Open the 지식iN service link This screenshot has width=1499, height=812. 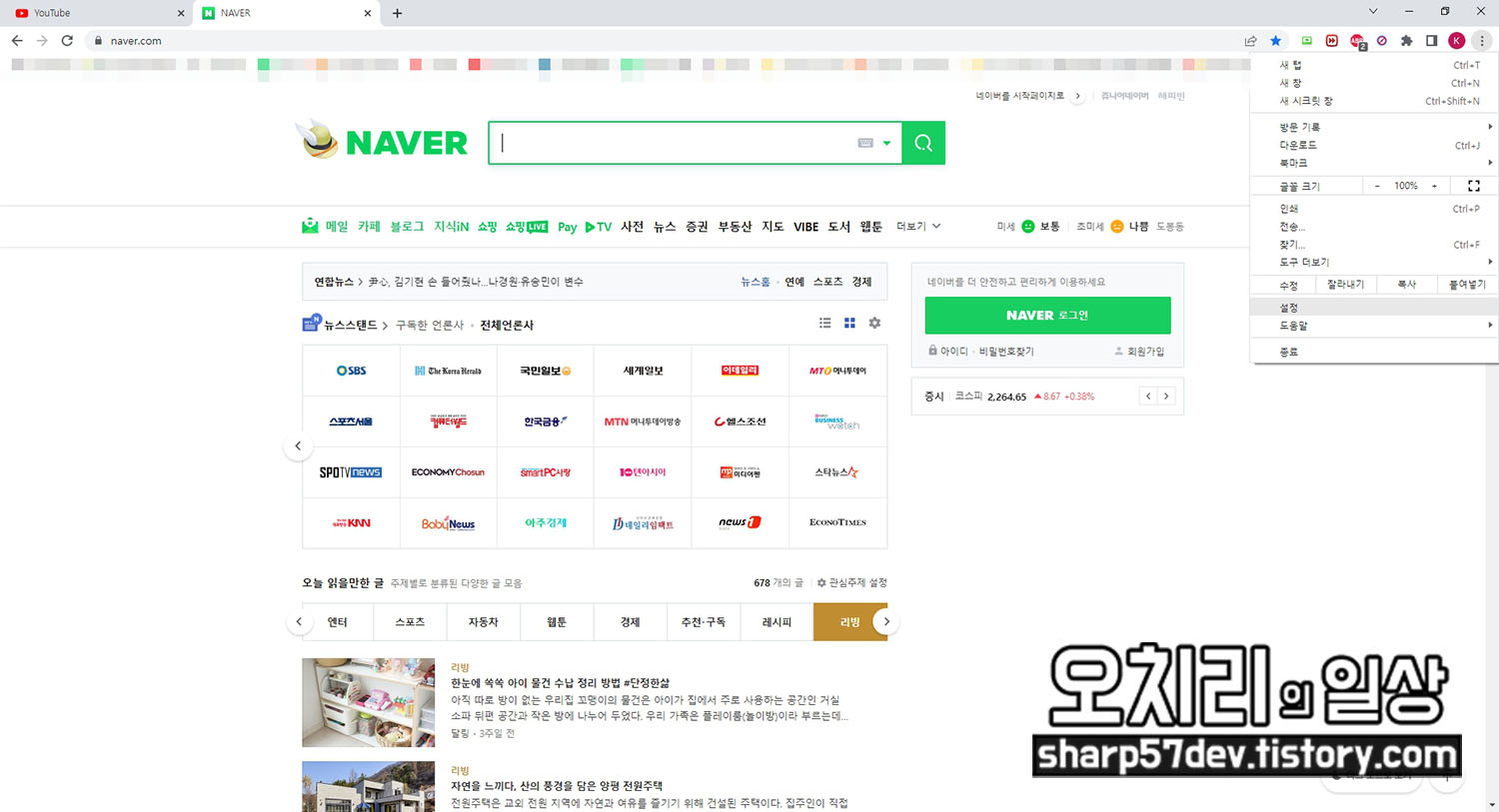pyautogui.click(x=451, y=227)
